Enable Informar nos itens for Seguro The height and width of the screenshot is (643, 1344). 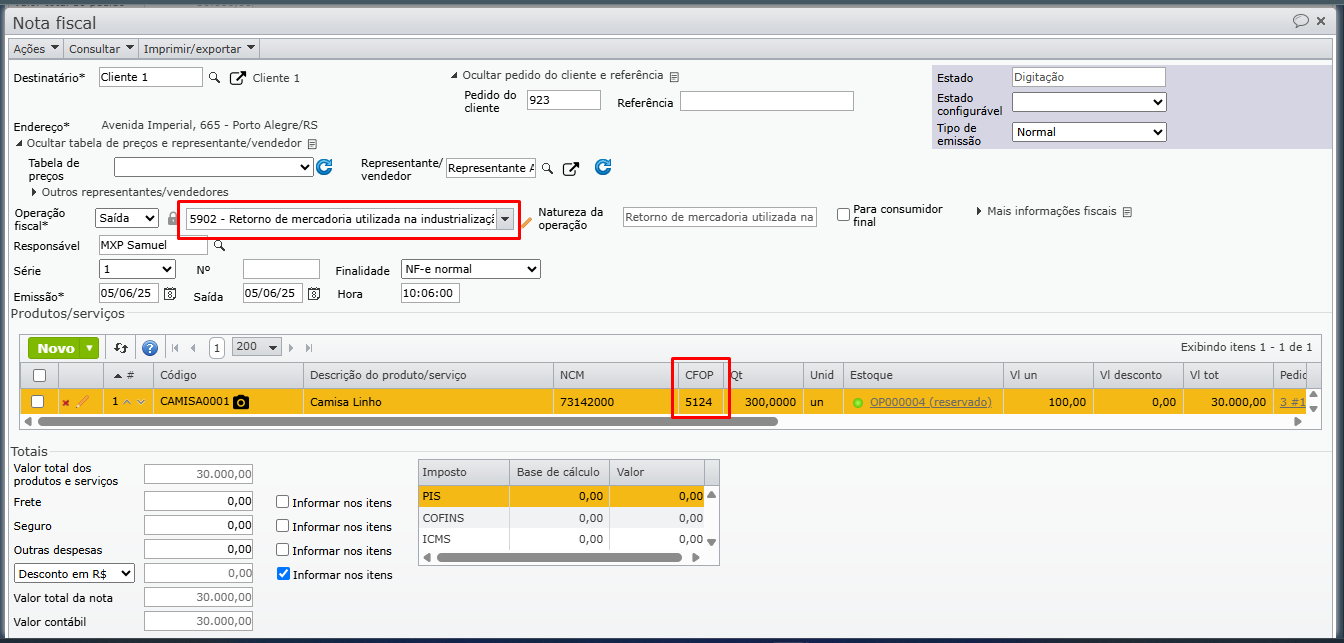click(283, 526)
